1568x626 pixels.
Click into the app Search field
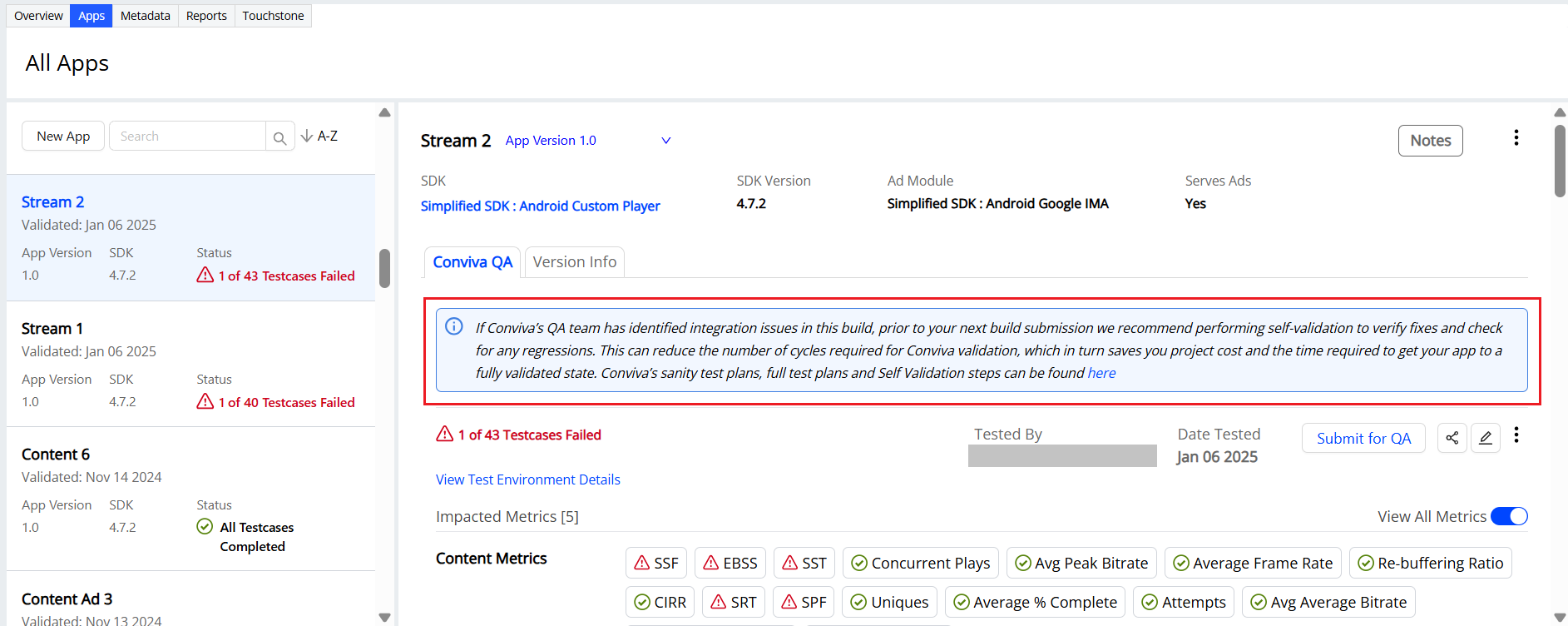pyautogui.click(x=188, y=137)
